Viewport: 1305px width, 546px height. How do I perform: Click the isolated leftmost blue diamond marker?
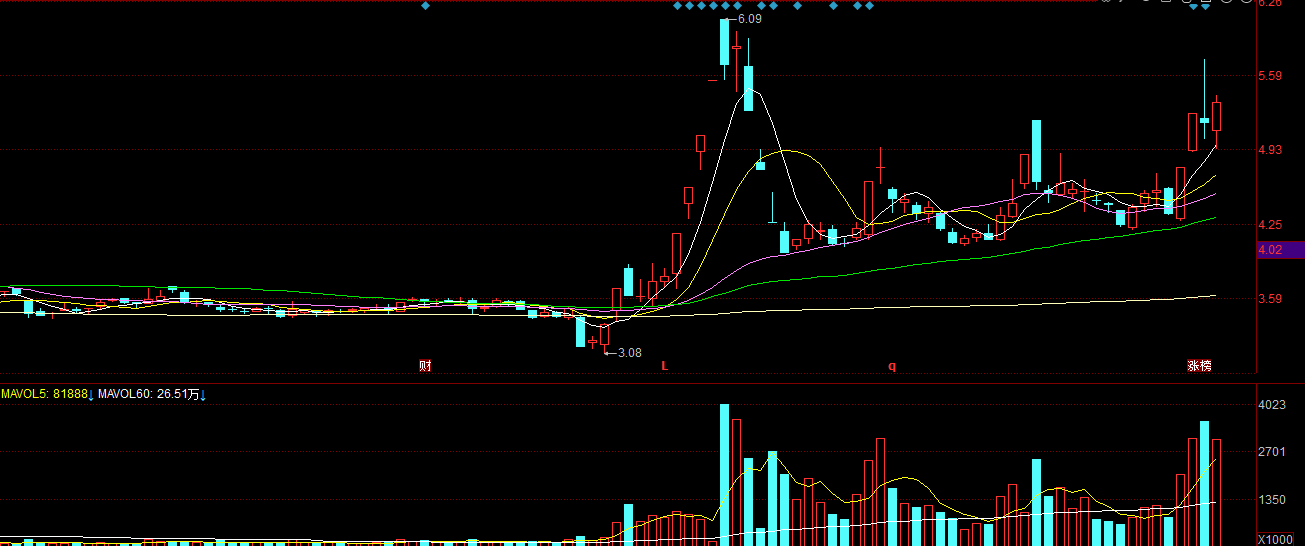pos(425,6)
